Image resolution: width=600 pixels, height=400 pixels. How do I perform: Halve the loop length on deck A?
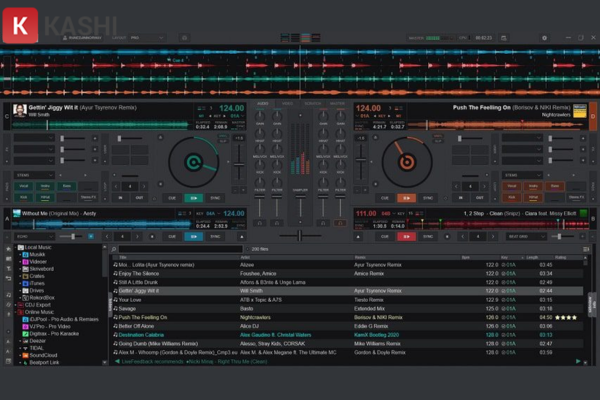tap(108, 237)
